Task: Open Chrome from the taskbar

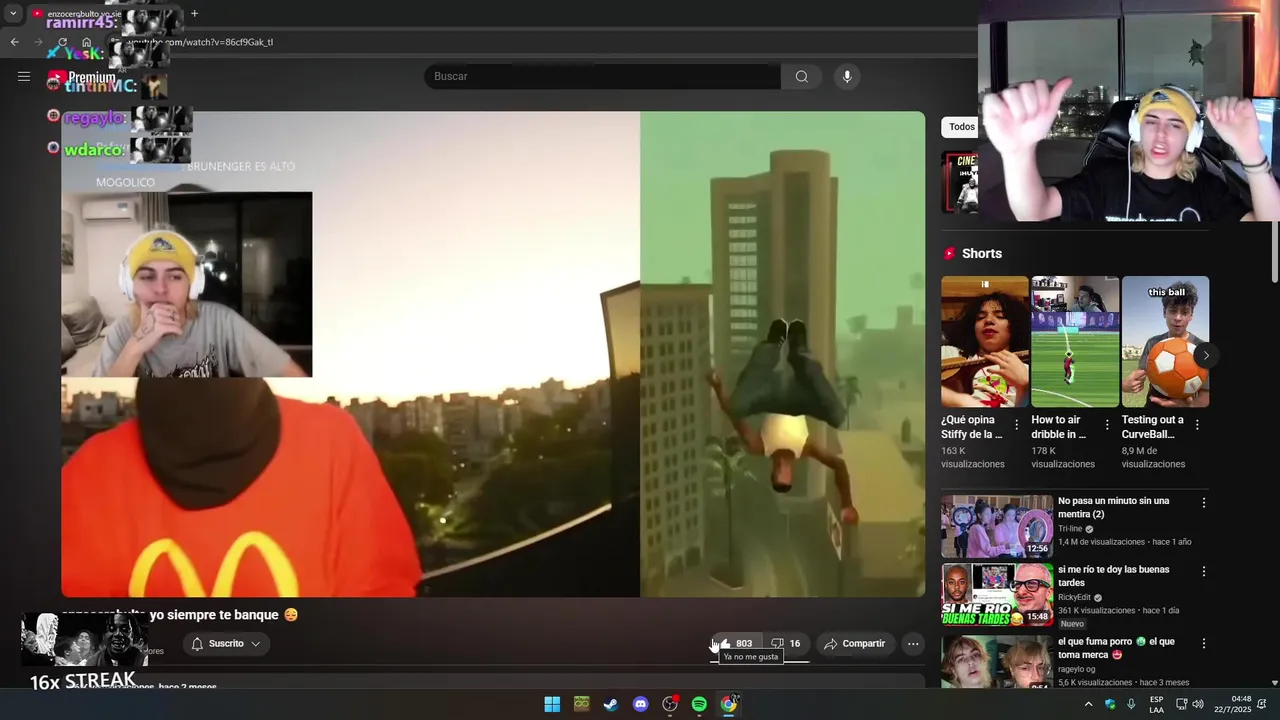Action: pos(729,704)
